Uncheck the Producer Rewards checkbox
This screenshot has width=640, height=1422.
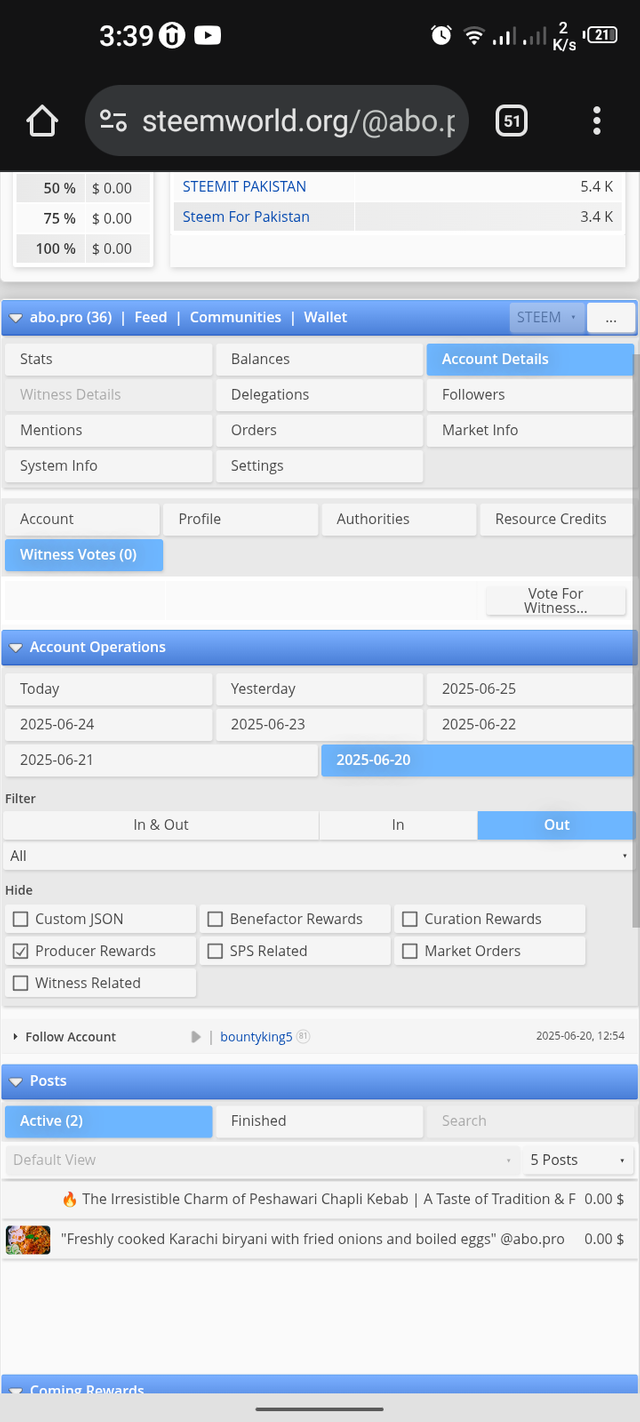[20, 951]
